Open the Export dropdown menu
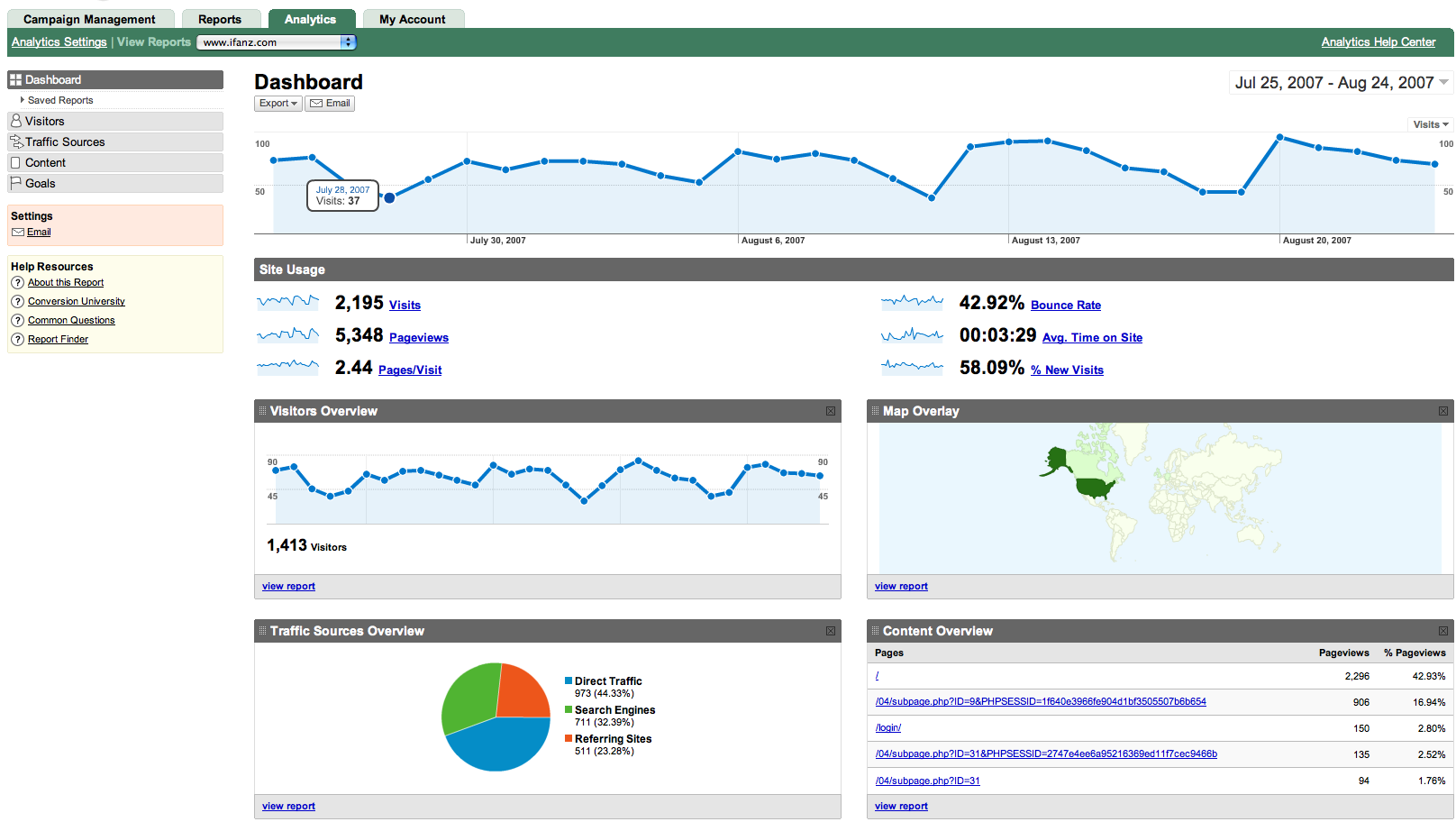This screenshot has width=1456, height=831. (278, 104)
